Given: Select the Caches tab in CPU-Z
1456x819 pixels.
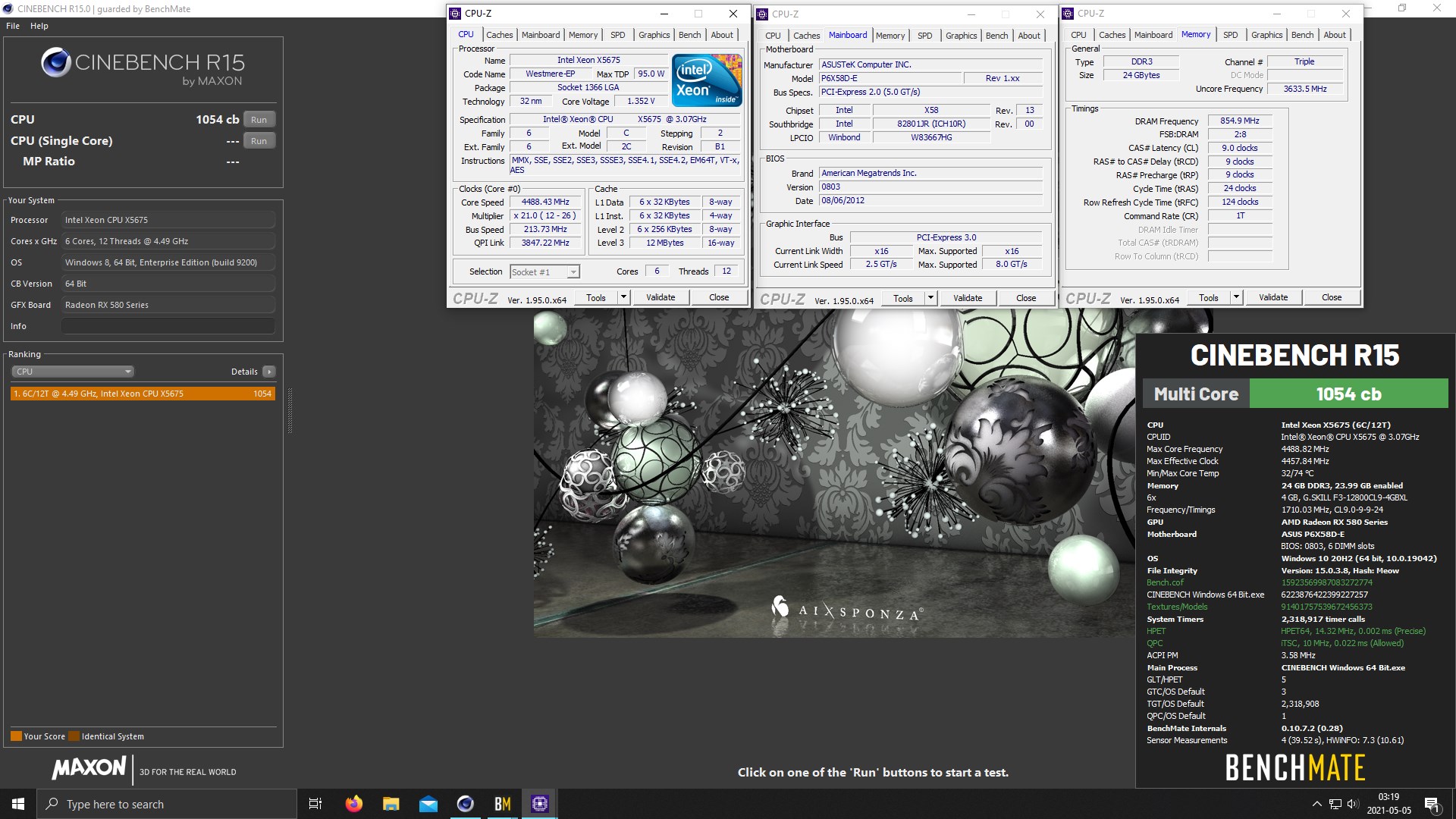Looking at the screenshot, I should tap(498, 36).
